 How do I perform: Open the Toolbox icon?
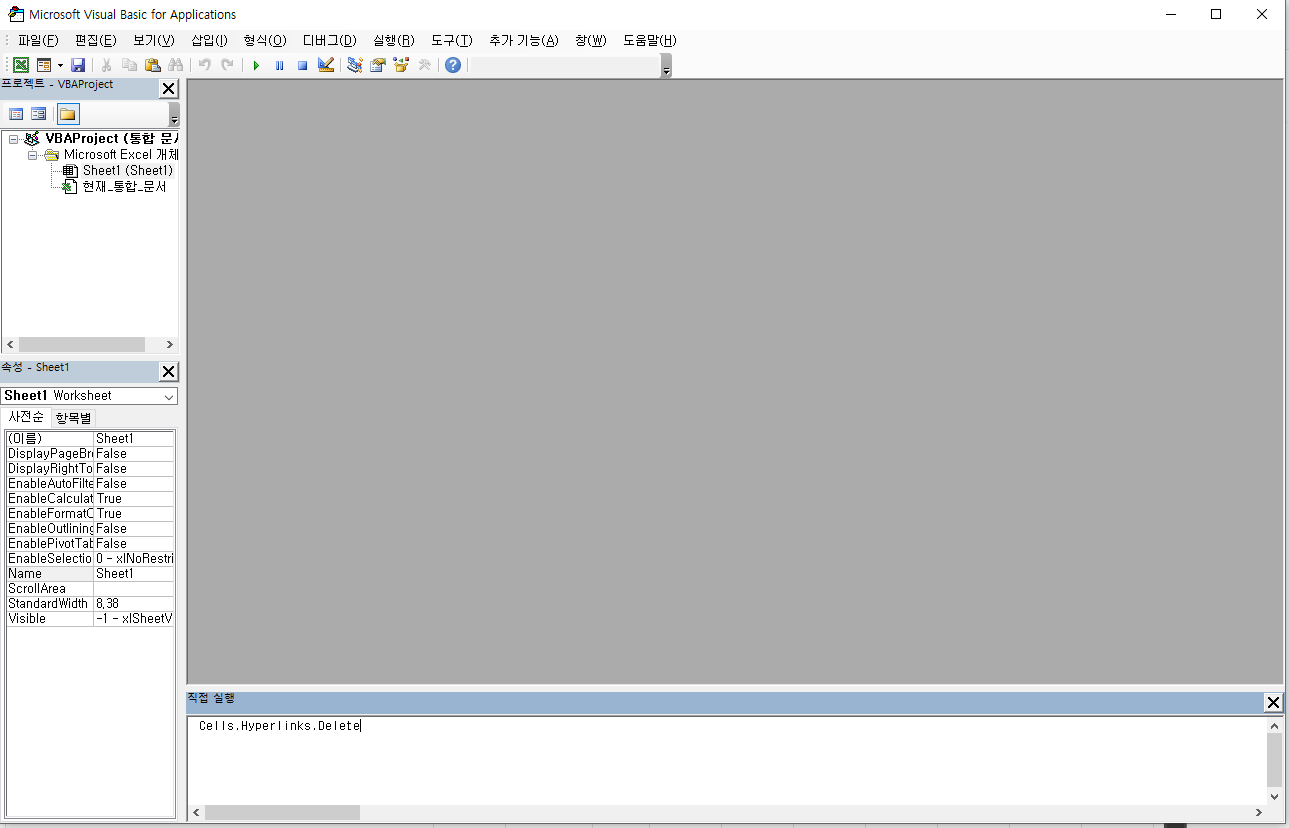(424, 65)
